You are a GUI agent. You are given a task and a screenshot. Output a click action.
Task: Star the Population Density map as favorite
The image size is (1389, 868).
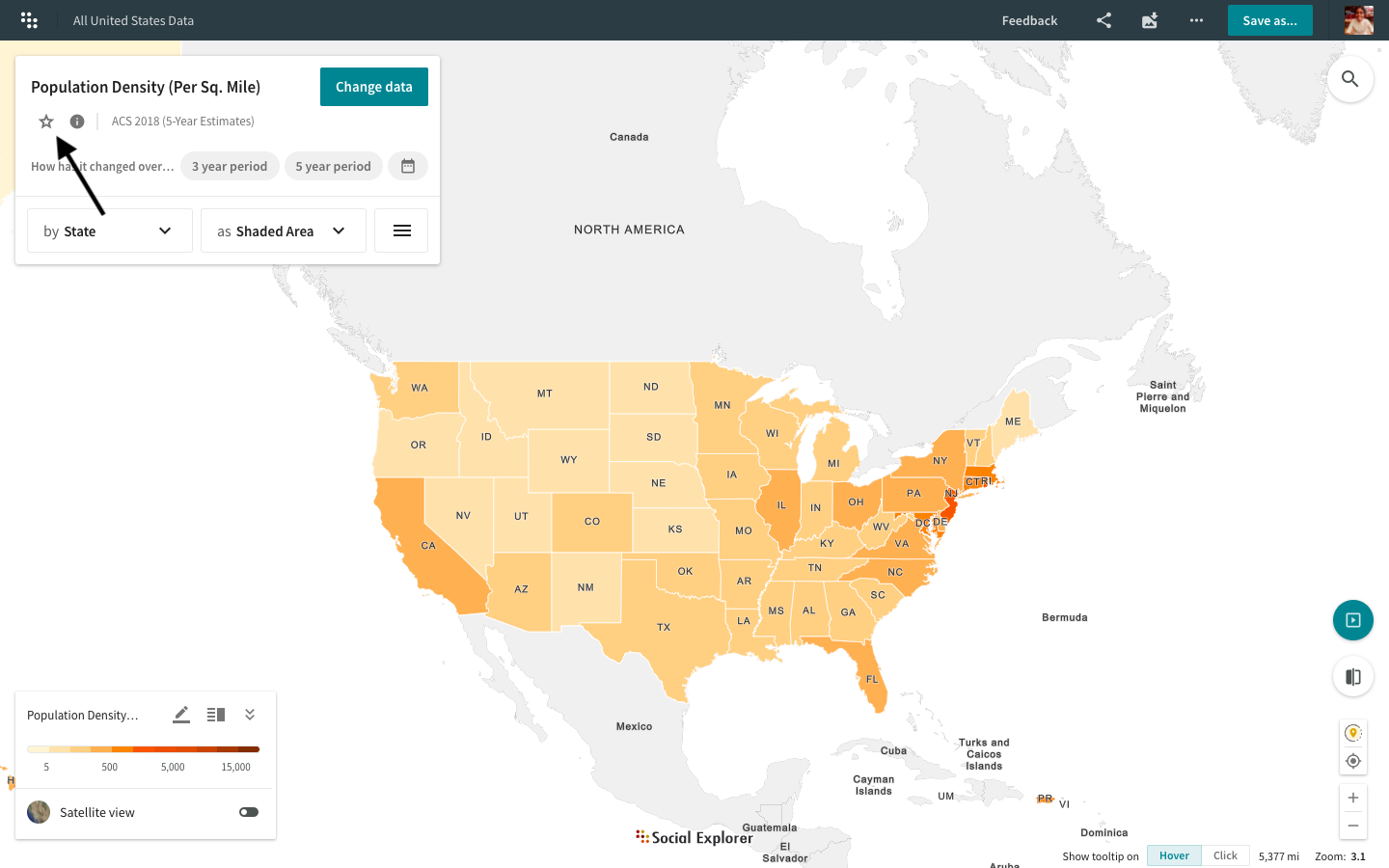[46, 121]
